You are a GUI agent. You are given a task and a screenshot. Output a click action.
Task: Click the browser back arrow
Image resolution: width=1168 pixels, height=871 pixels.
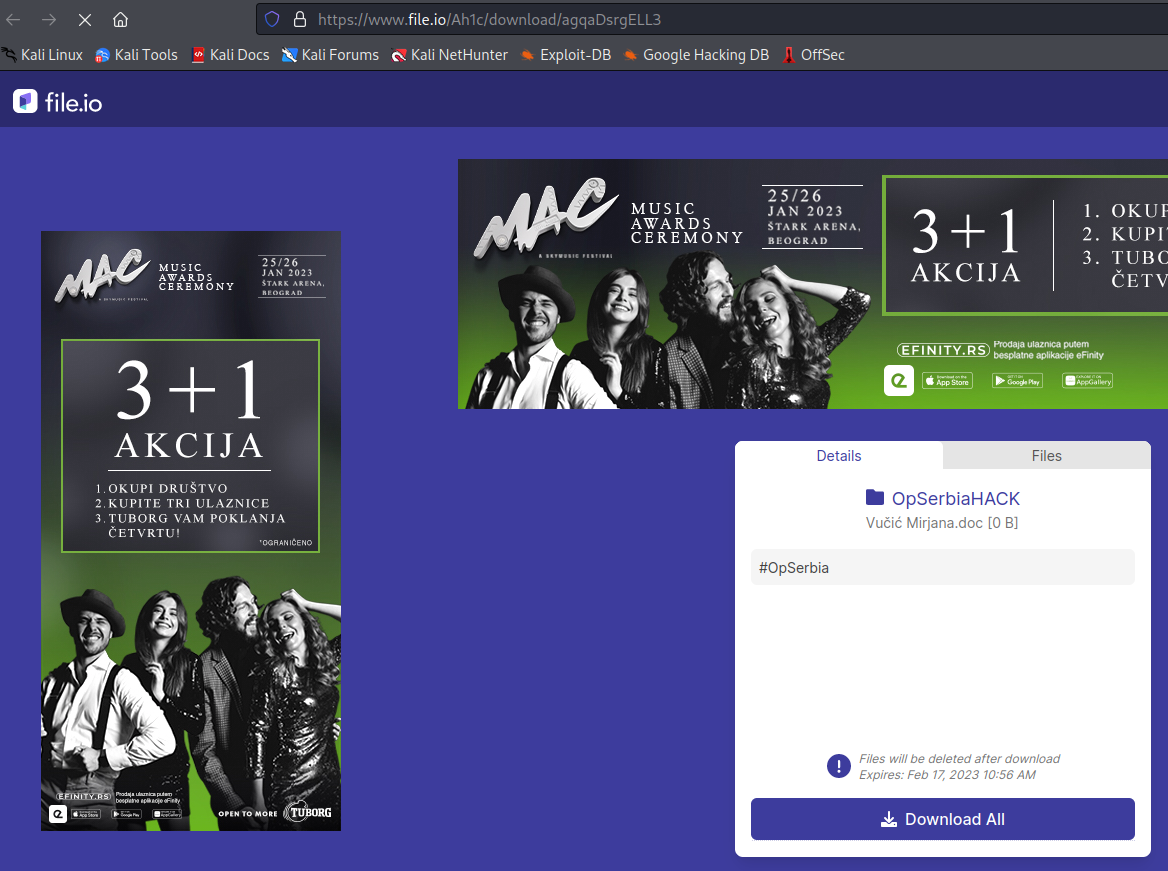[x=13, y=19]
